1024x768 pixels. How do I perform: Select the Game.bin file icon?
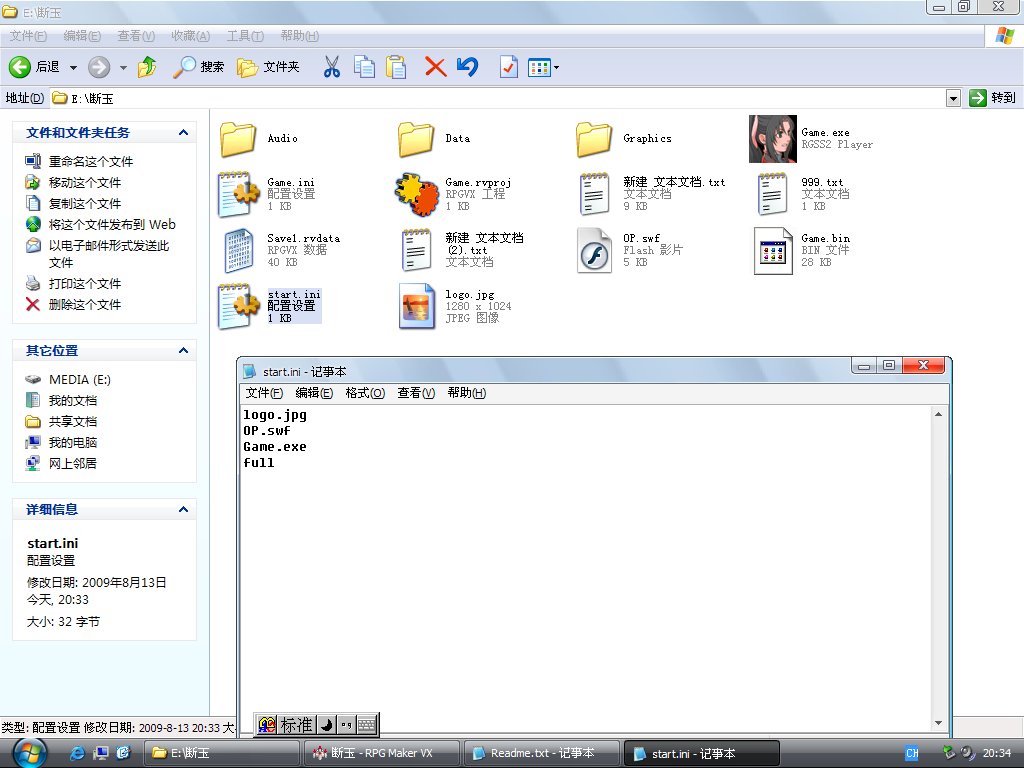(x=773, y=250)
